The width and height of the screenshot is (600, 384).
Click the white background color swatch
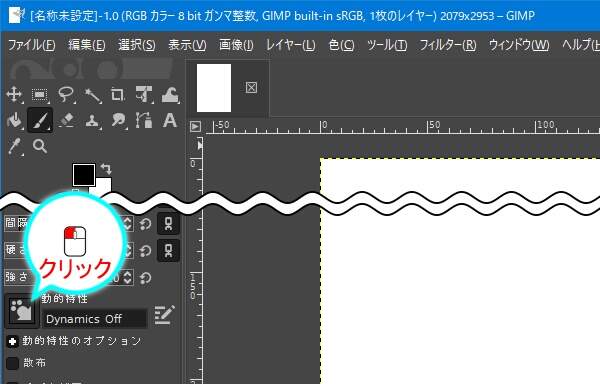click(x=103, y=185)
